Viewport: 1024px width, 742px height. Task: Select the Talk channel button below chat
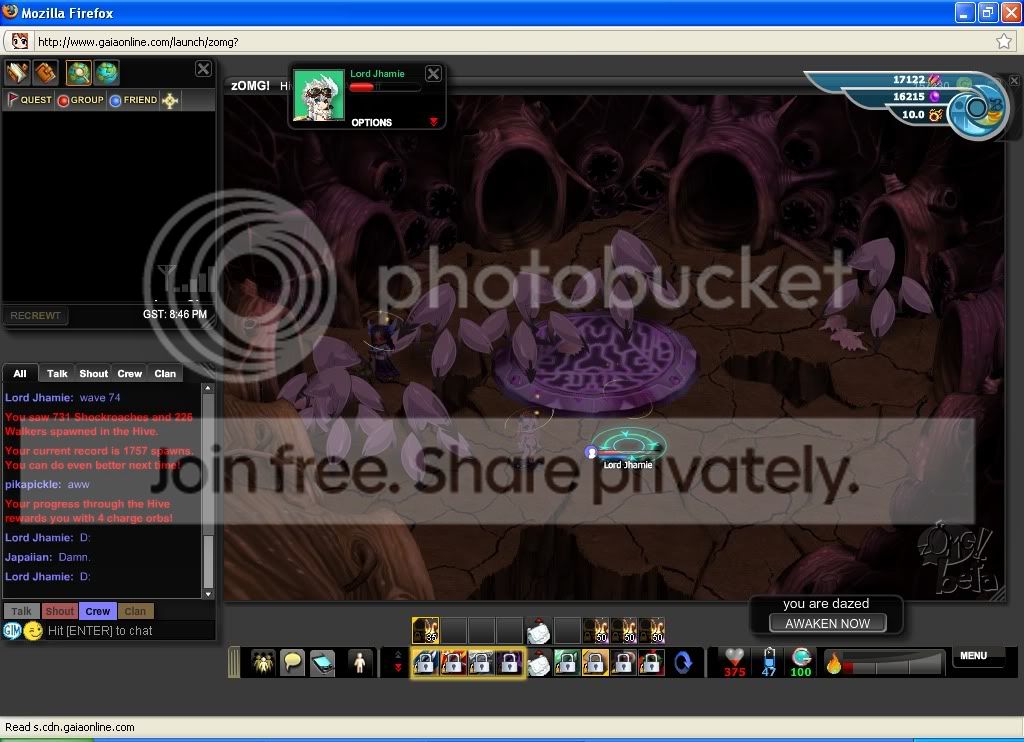click(x=22, y=611)
